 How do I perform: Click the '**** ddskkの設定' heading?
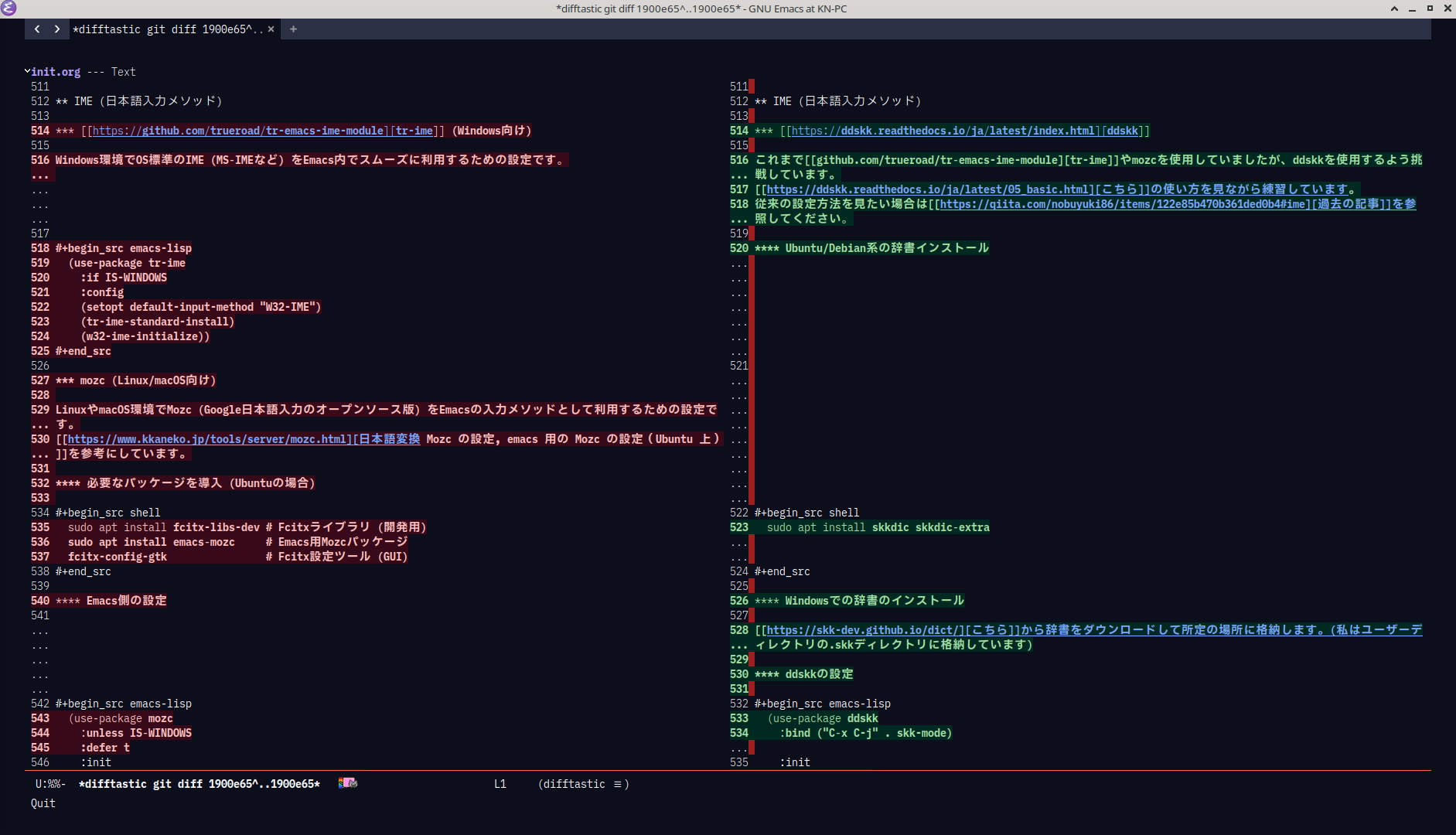pyautogui.click(x=804, y=674)
